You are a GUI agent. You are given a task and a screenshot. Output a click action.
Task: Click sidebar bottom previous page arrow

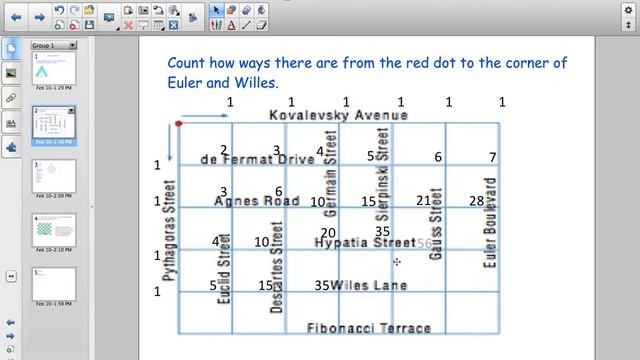click(x=11, y=322)
